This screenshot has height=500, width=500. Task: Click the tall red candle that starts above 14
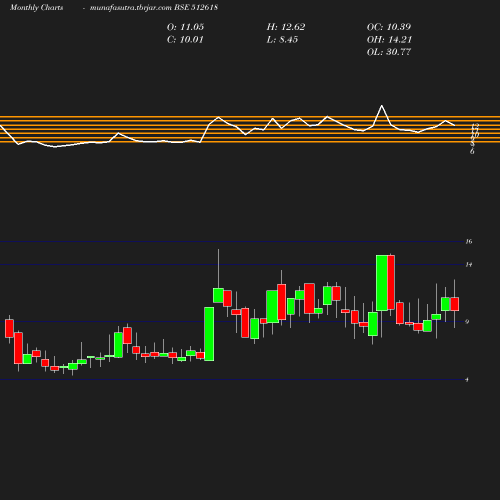click(391, 283)
